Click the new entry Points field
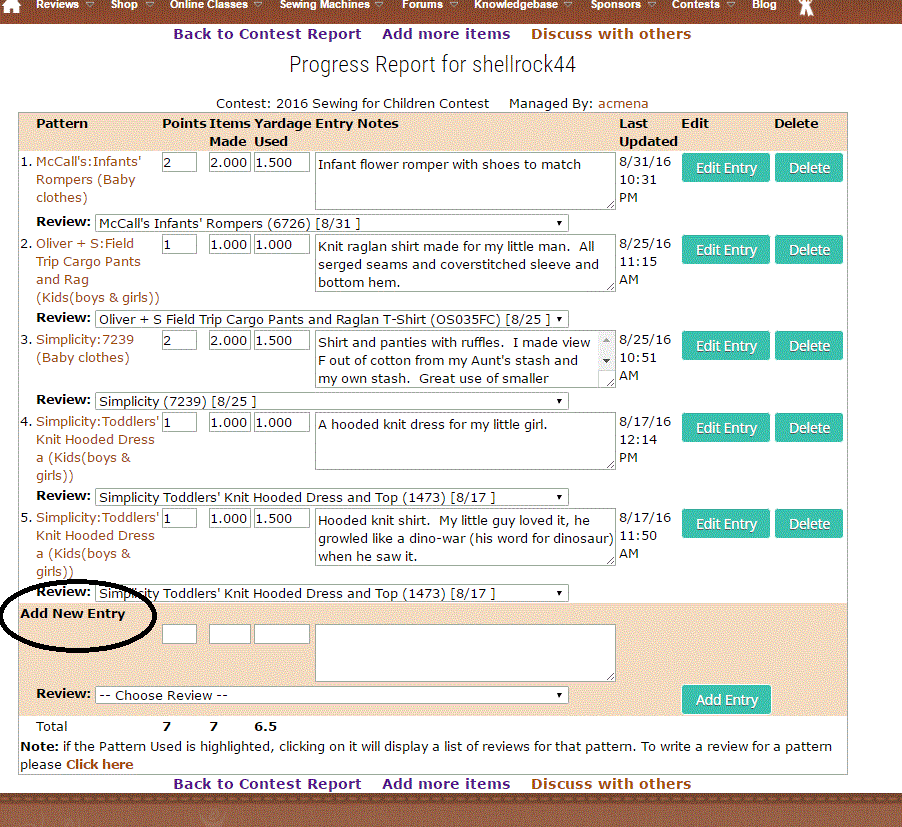902x827 pixels. [179, 634]
